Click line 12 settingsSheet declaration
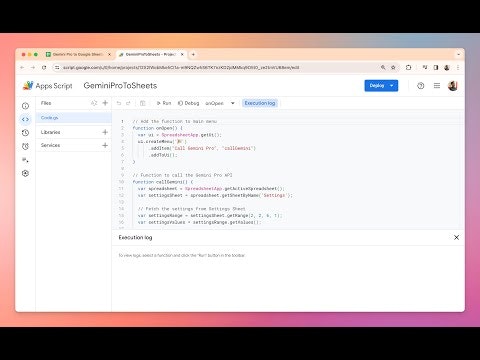 [x=215, y=195]
